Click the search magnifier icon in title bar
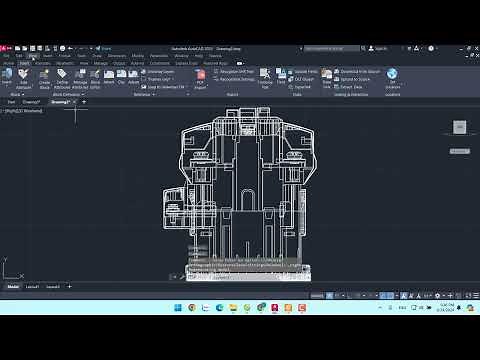The height and width of the screenshot is (360, 480). click(363, 49)
